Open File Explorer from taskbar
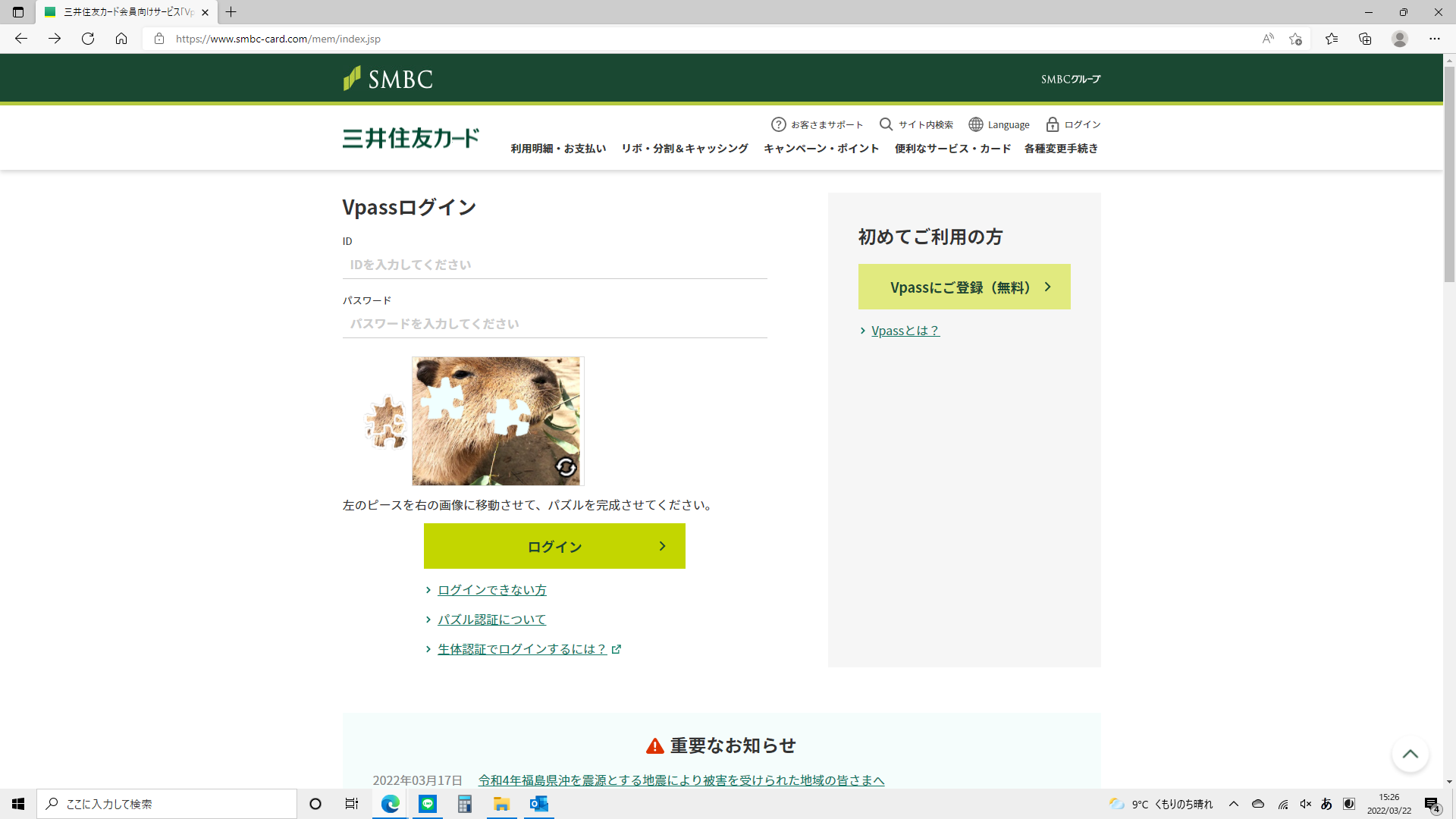 coord(502,804)
